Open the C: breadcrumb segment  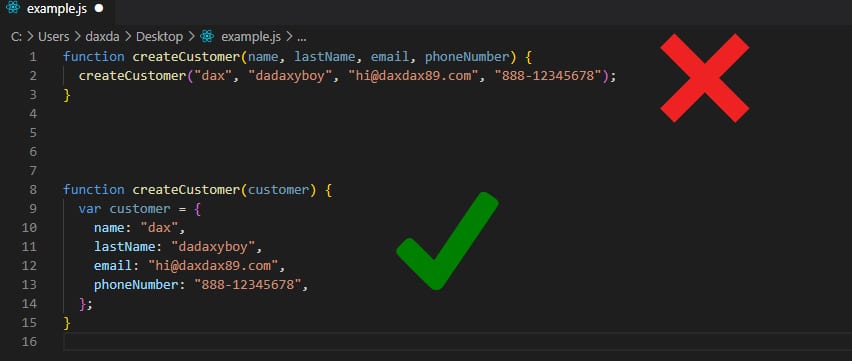click(16, 36)
